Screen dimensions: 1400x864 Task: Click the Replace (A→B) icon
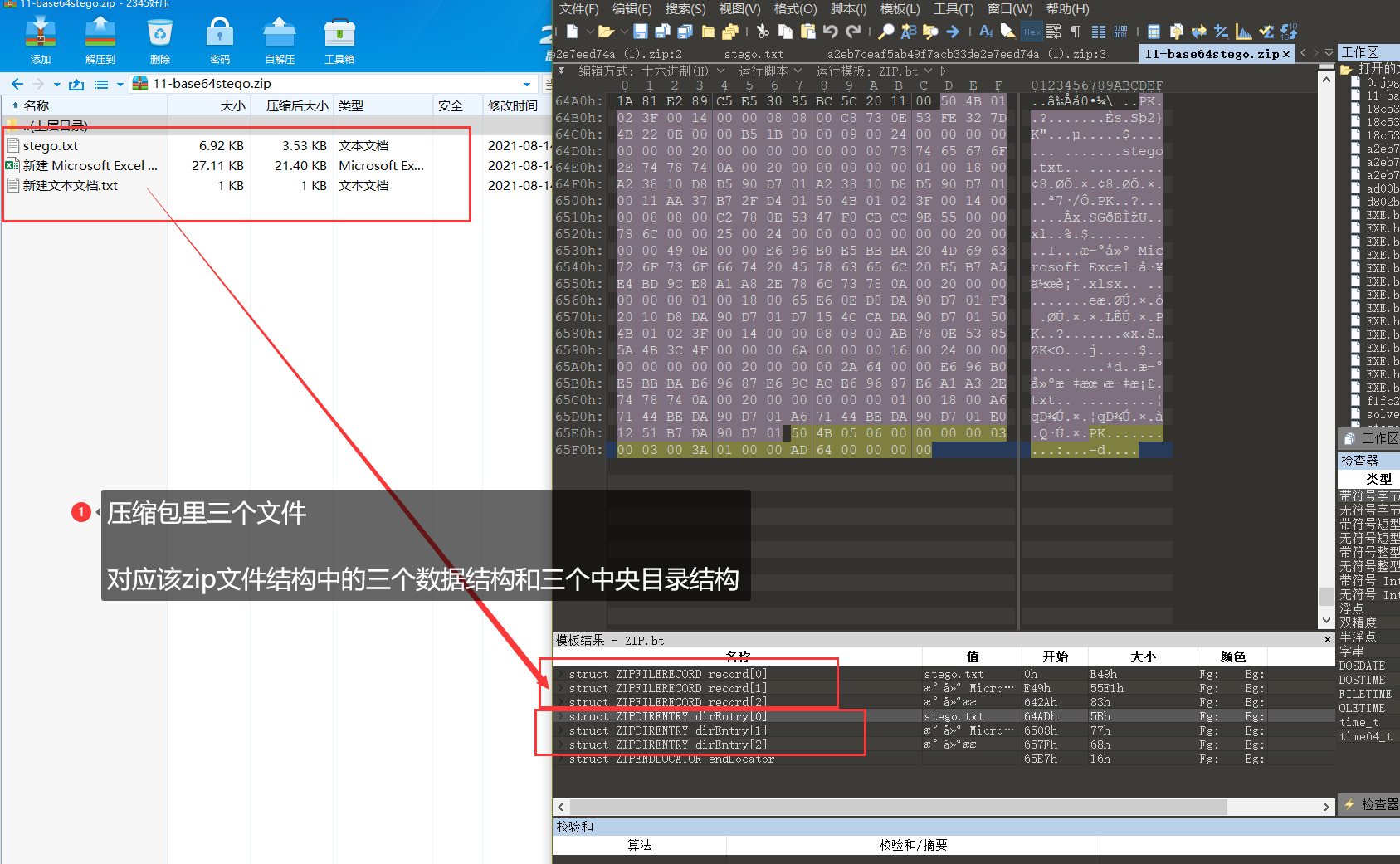pyautogui.click(x=909, y=32)
